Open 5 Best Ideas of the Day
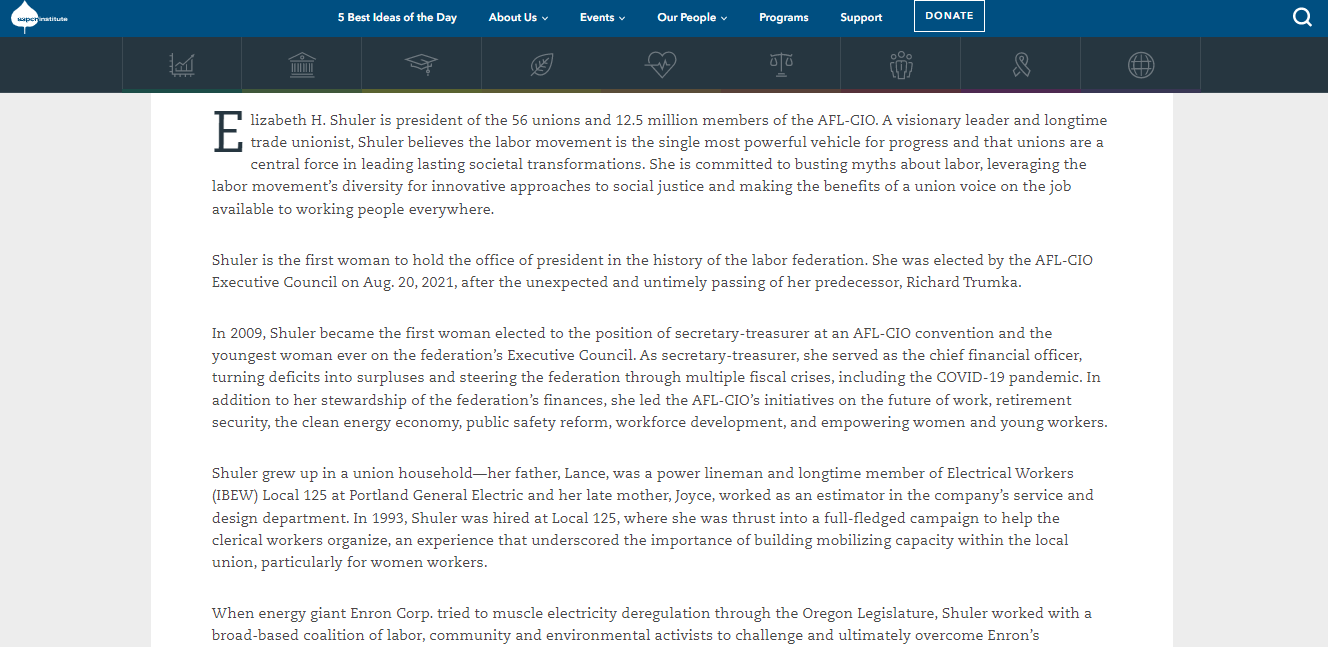The height and width of the screenshot is (647, 1328). click(x=397, y=17)
